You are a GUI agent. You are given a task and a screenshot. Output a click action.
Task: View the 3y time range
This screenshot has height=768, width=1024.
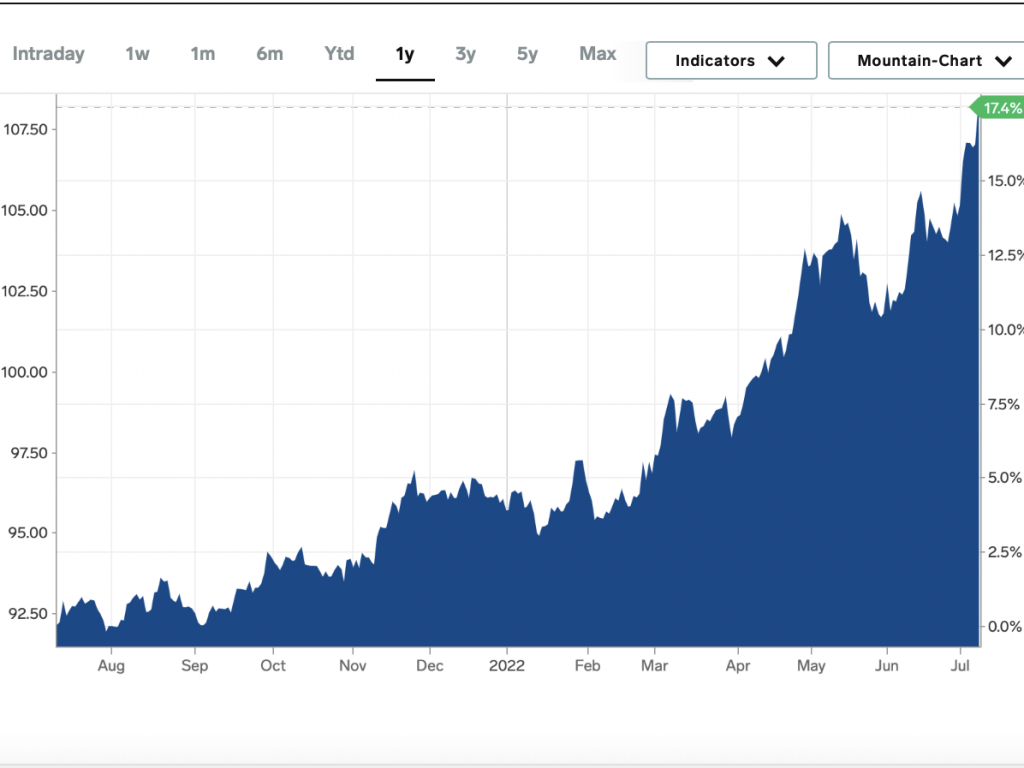pyautogui.click(x=466, y=54)
